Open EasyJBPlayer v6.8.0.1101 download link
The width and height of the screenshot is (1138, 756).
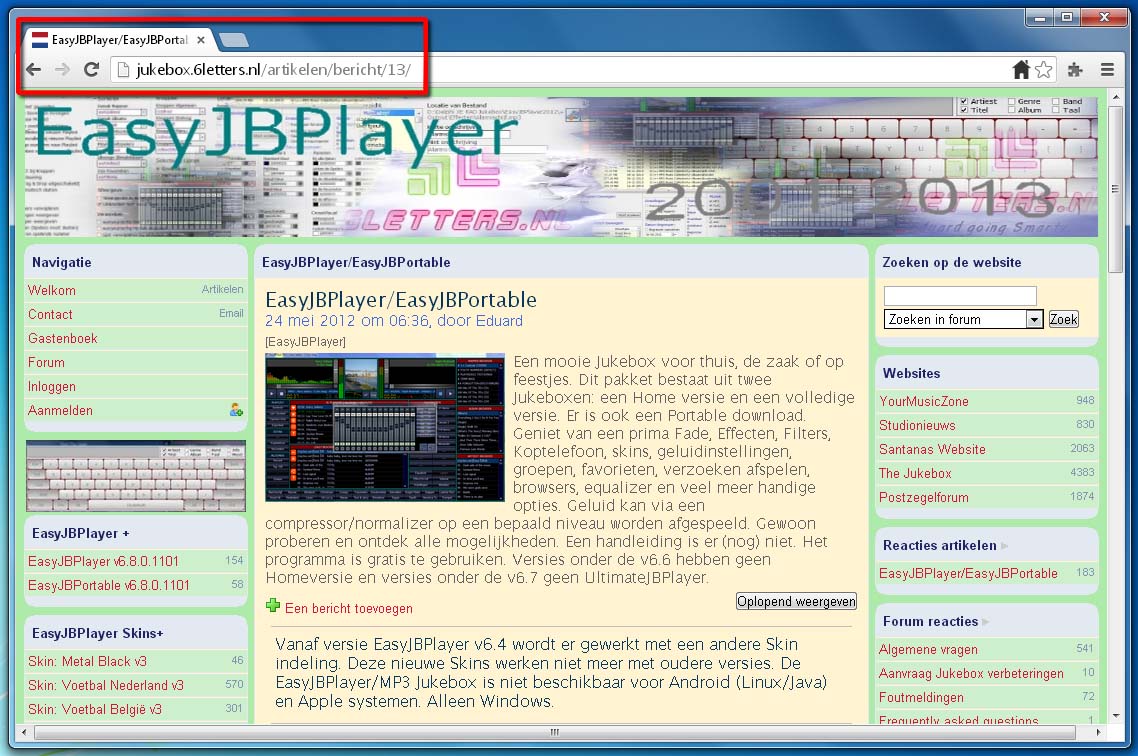click(x=103, y=562)
